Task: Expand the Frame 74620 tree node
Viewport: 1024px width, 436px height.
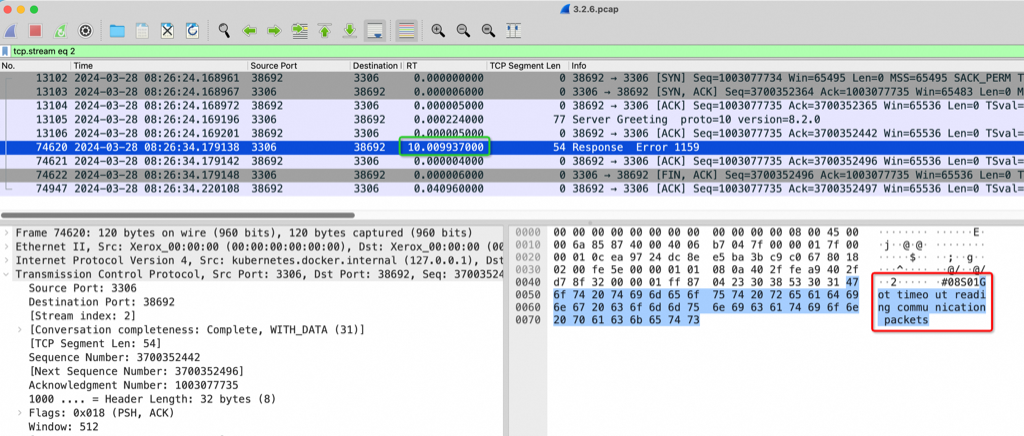Action: (x=9, y=231)
